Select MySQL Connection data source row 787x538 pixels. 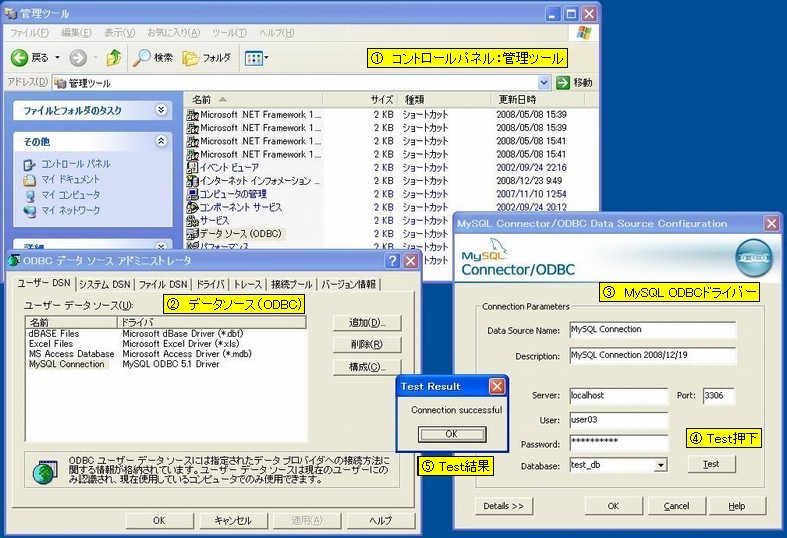coord(166,364)
